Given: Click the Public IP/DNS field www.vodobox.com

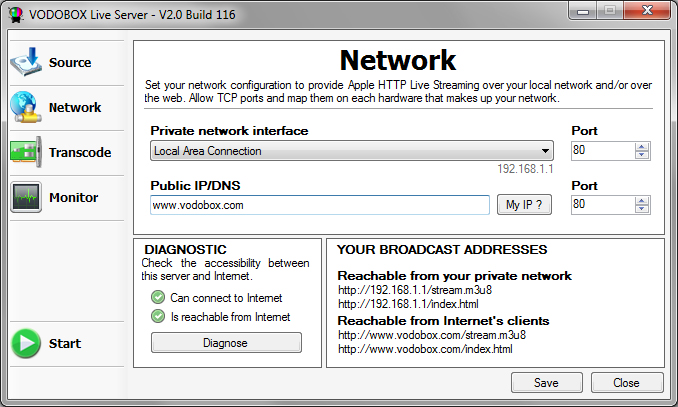Looking at the screenshot, I should point(320,205).
